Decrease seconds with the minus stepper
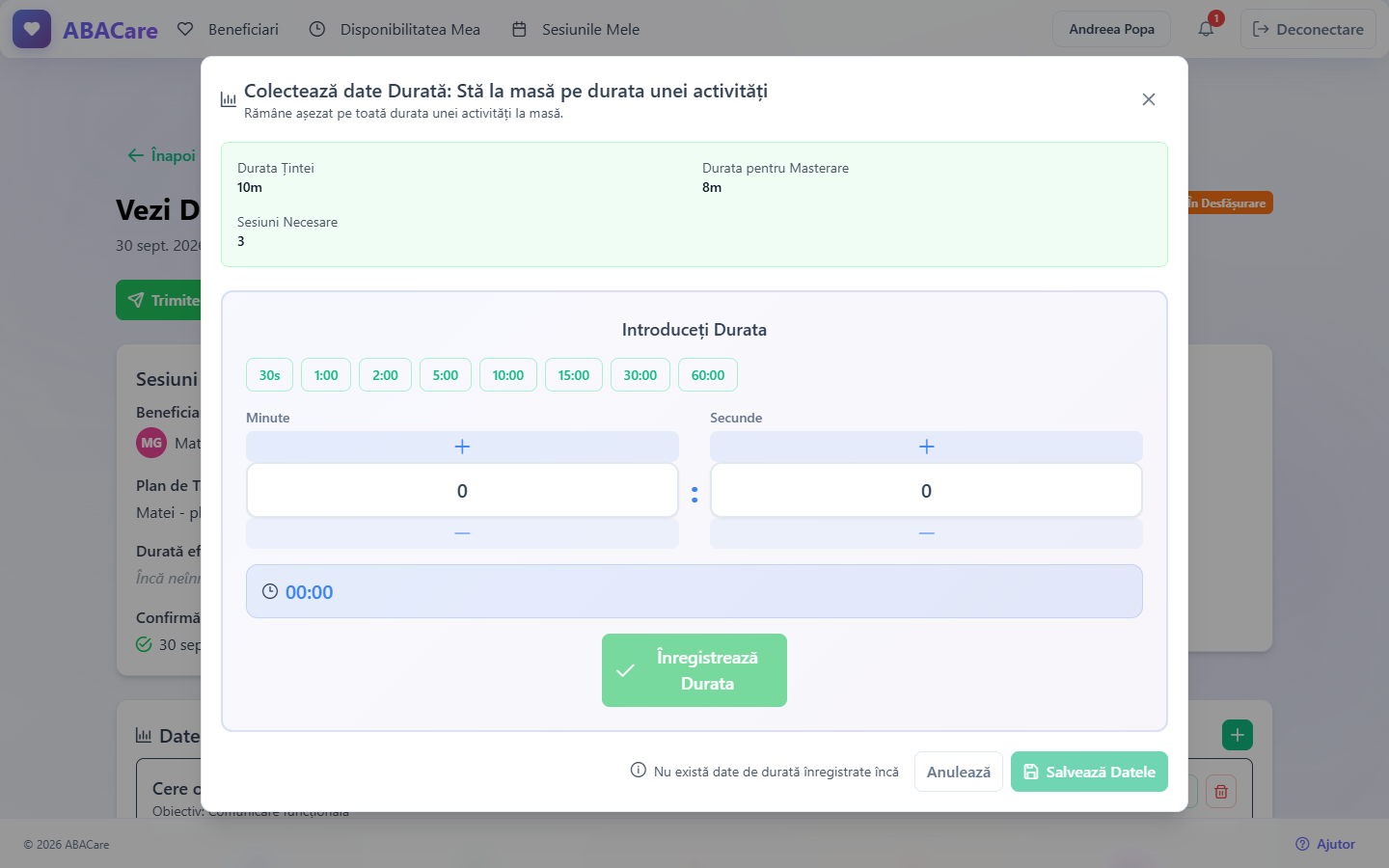1389x868 pixels. tap(926, 533)
